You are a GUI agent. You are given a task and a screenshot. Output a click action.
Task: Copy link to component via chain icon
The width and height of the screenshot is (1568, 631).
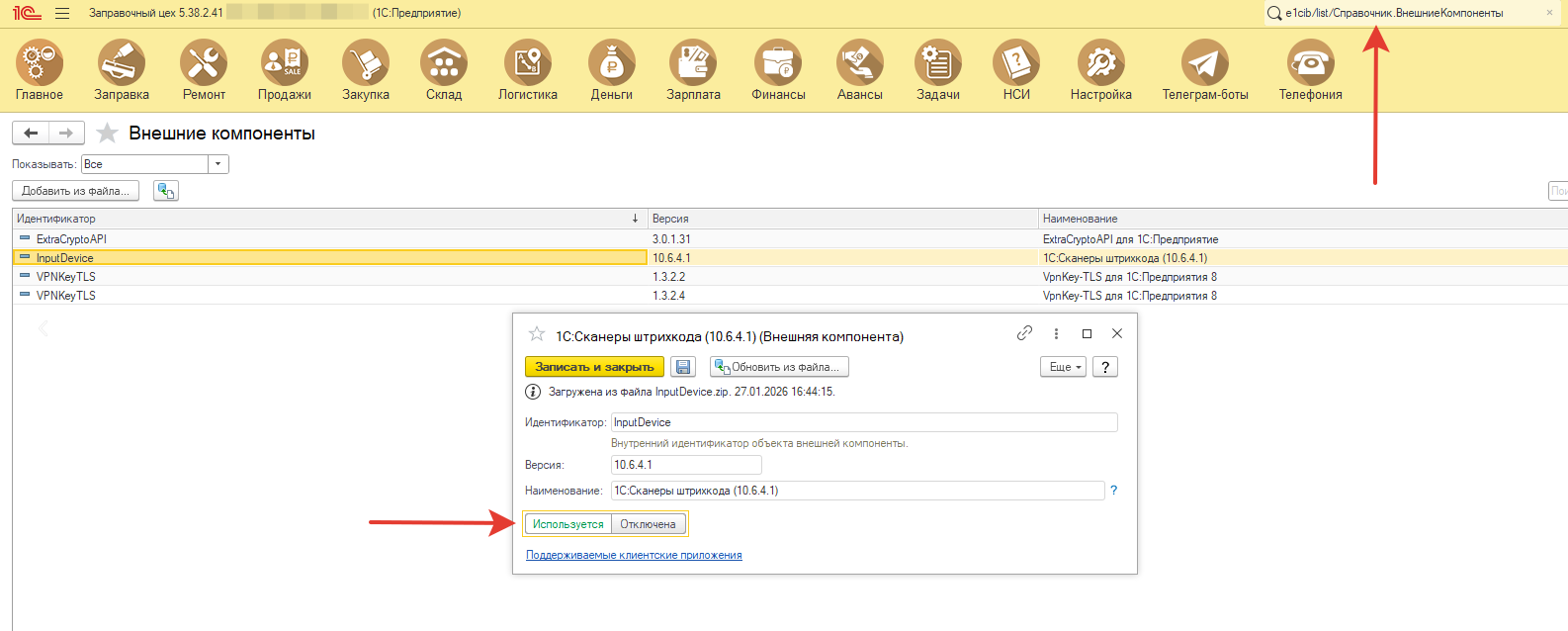[1024, 333]
